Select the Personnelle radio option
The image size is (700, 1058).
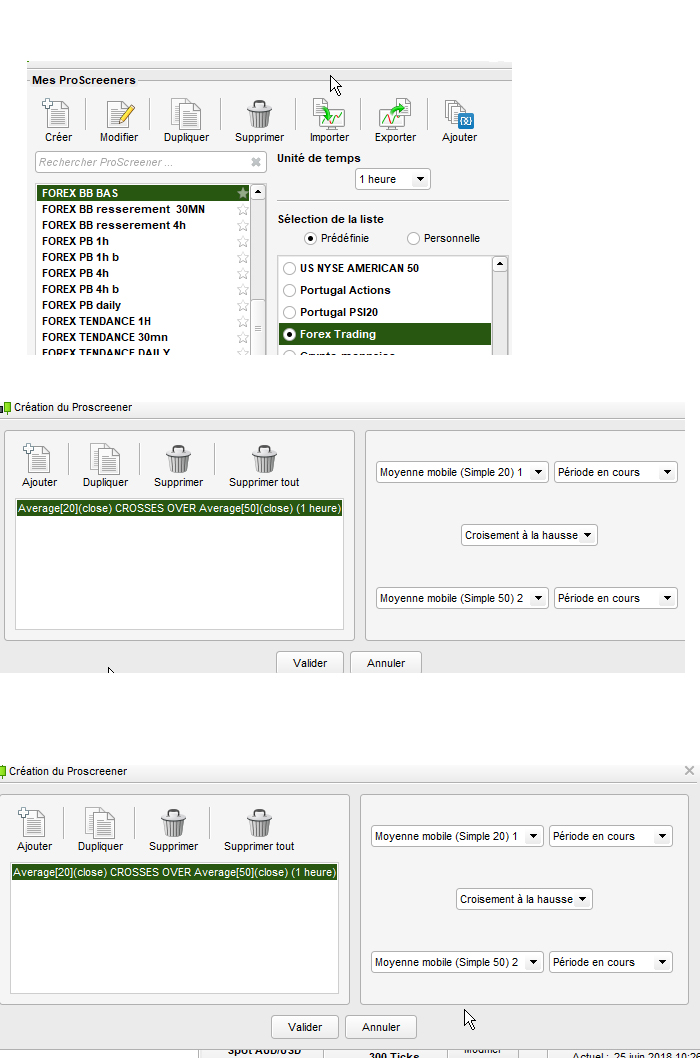pos(413,238)
